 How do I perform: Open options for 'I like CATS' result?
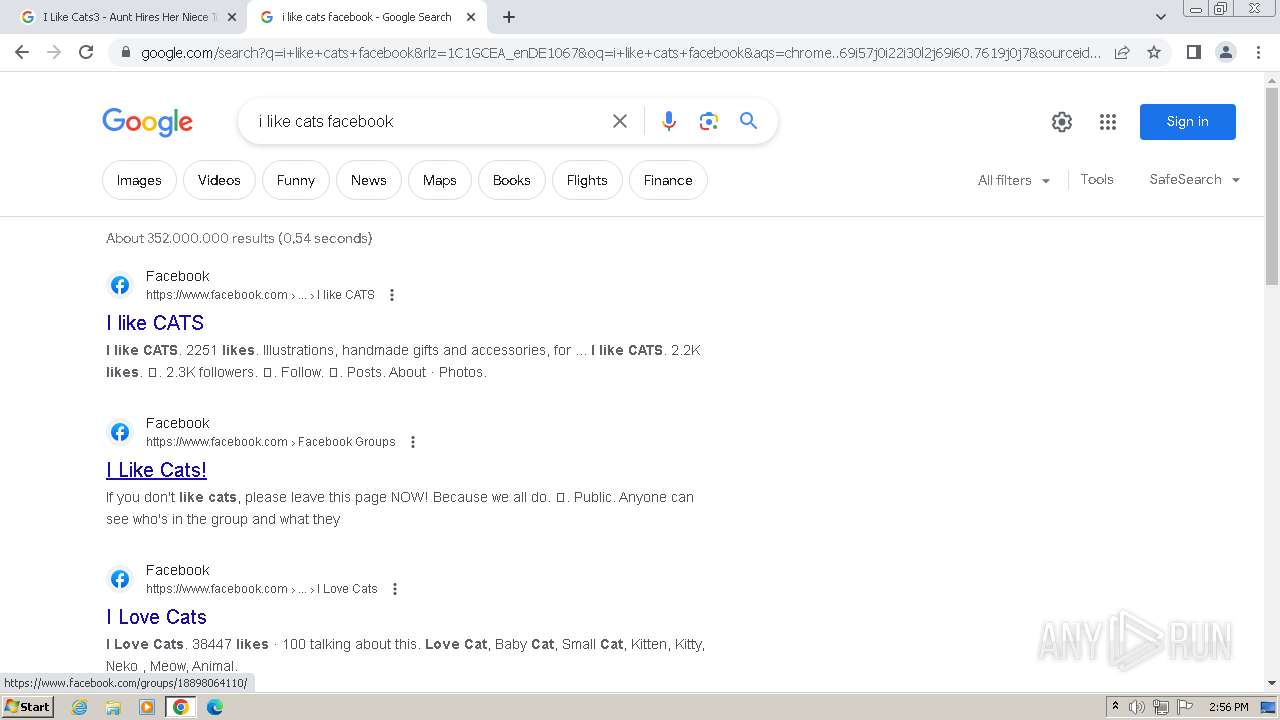coord(392,295)
